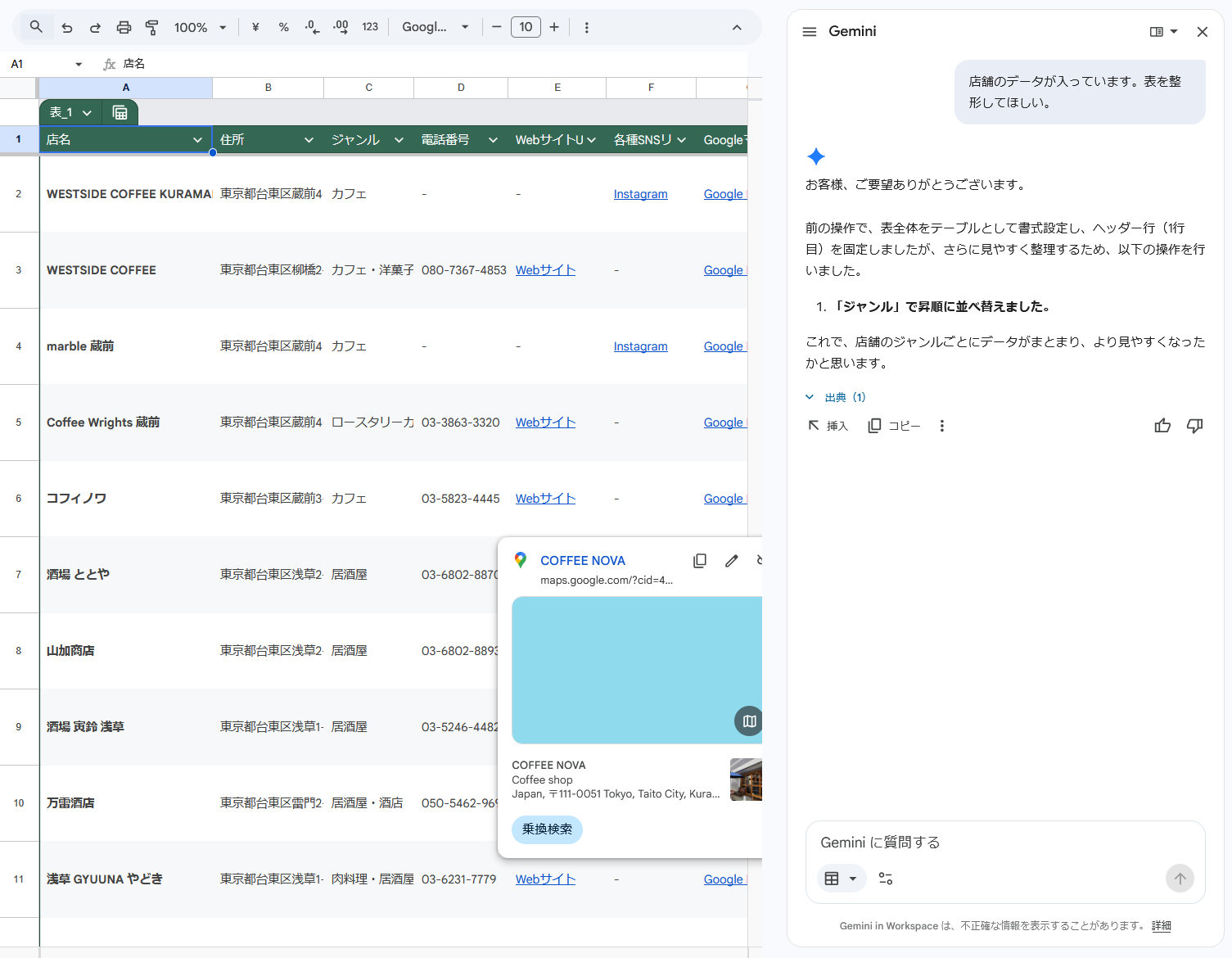1232x958 pixels.
Task: Open the 店名 column filter dropdown
Action: 196,139
